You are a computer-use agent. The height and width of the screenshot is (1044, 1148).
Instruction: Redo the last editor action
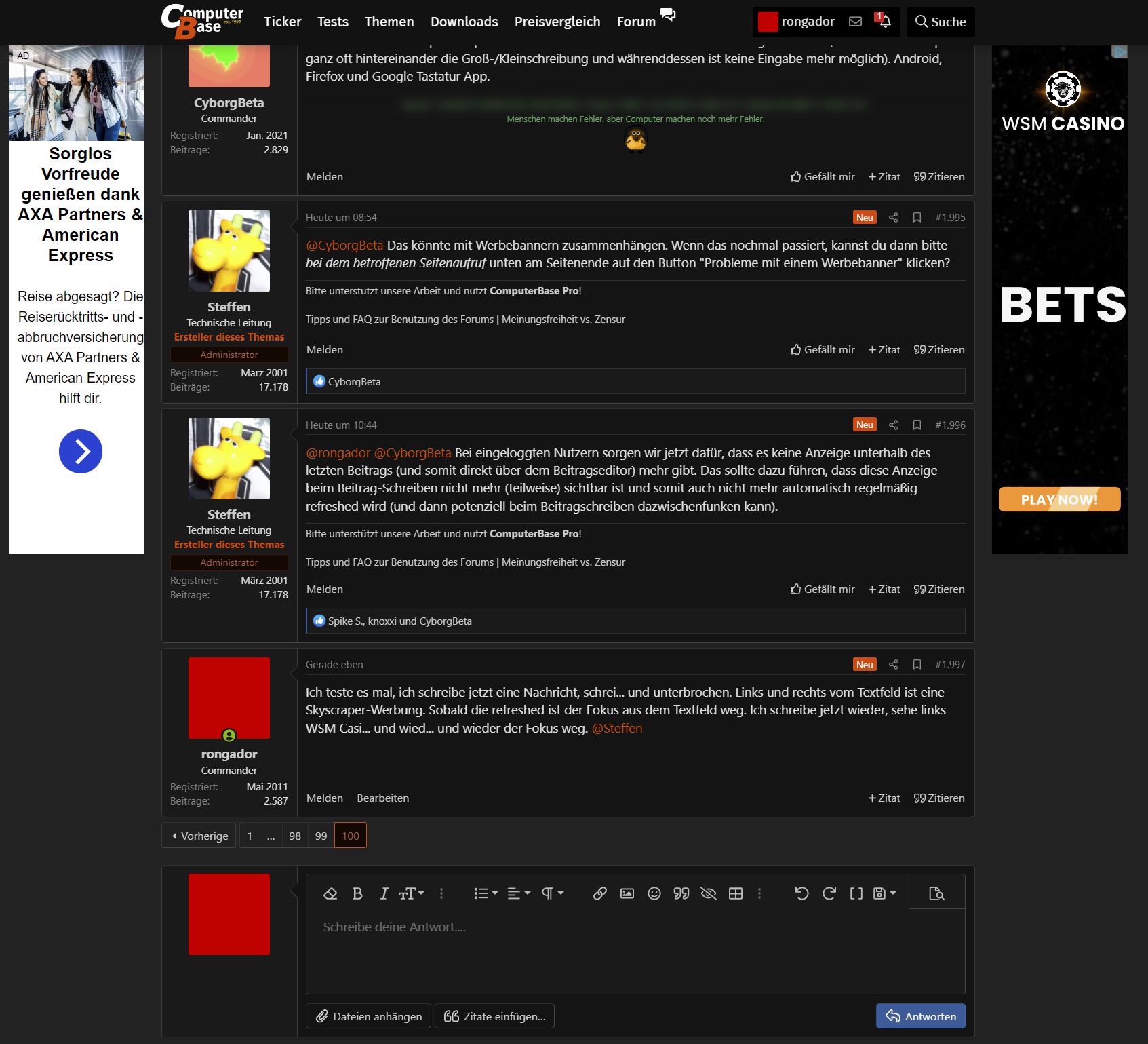(829, 893)
